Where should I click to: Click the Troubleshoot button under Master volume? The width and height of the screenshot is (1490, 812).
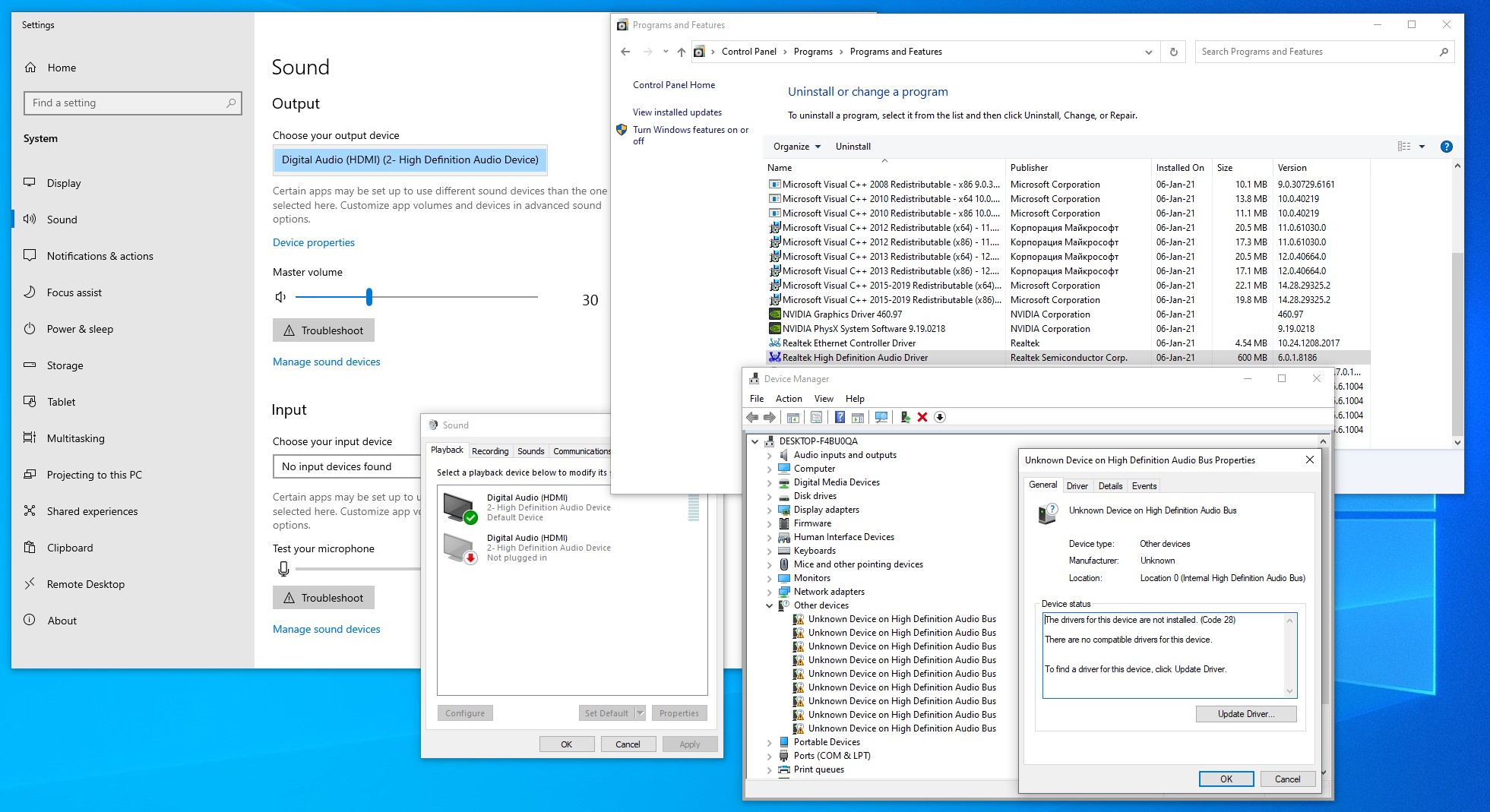pyautogui.click(x=324, y=330)
